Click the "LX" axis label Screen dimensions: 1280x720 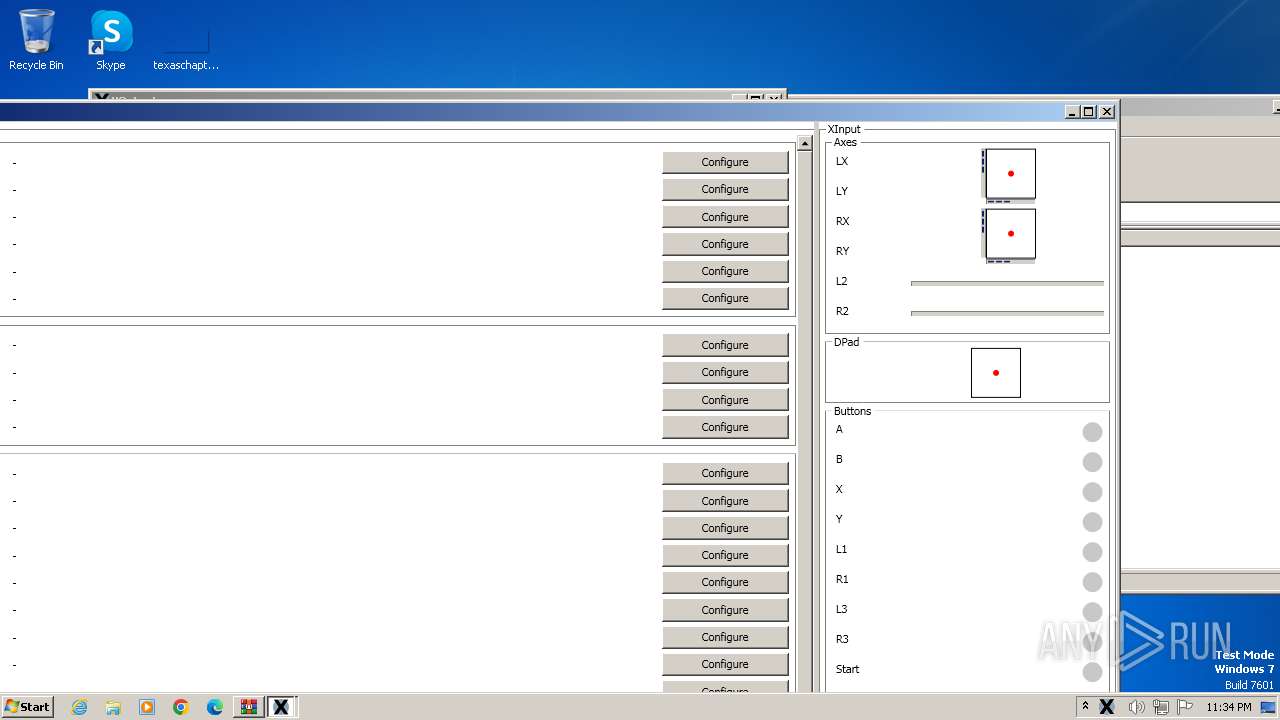tap(842, 161)
